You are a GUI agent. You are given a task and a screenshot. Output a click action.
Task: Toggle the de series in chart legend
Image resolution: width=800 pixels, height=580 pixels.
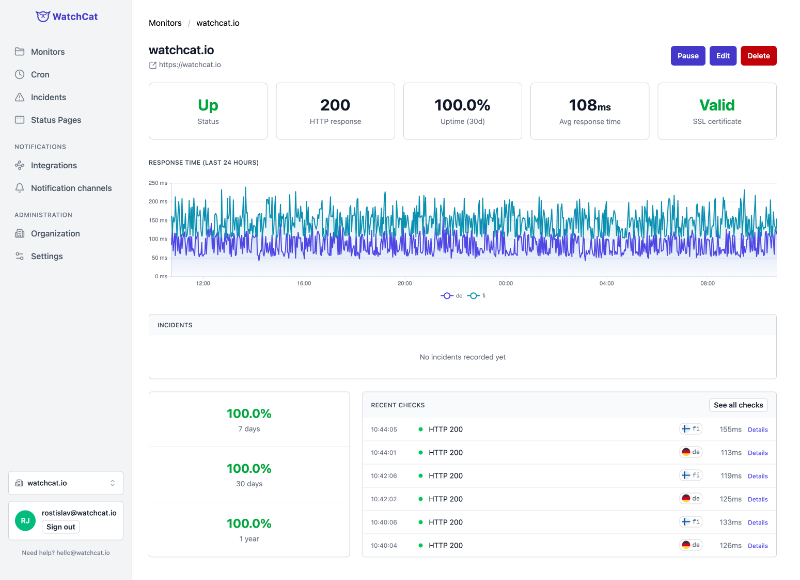(x=451, y=296)
